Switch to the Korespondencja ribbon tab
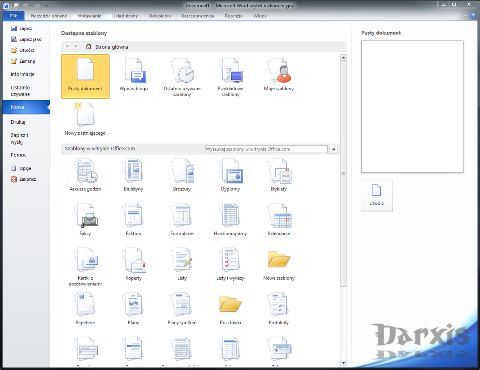 pos(198,16)
